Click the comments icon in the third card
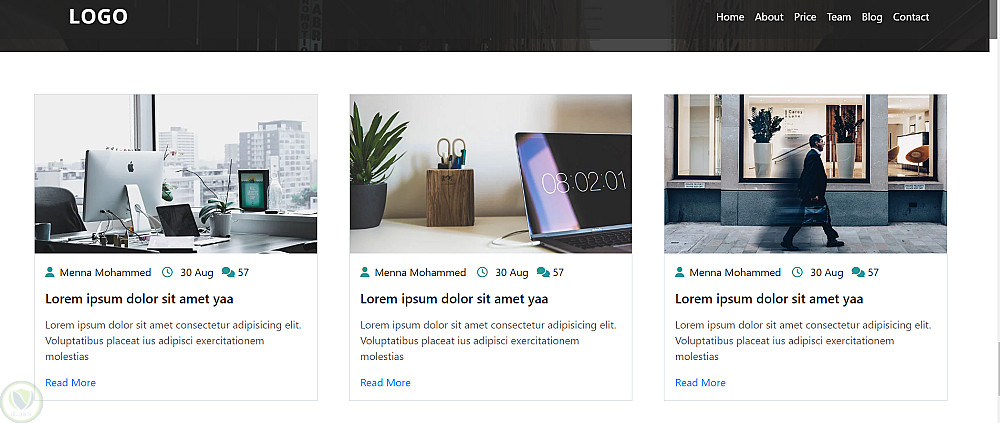 pyautogui.click(x=858, y=272)
